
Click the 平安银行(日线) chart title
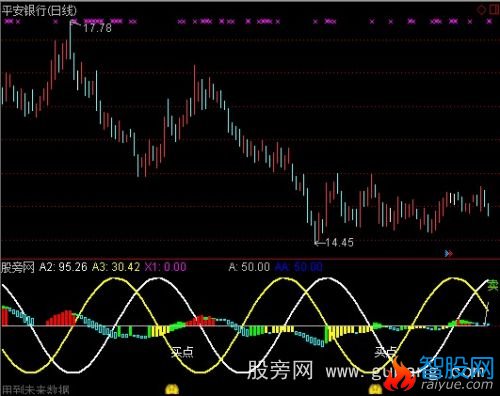pyautogui.click(x=39, y=11)
